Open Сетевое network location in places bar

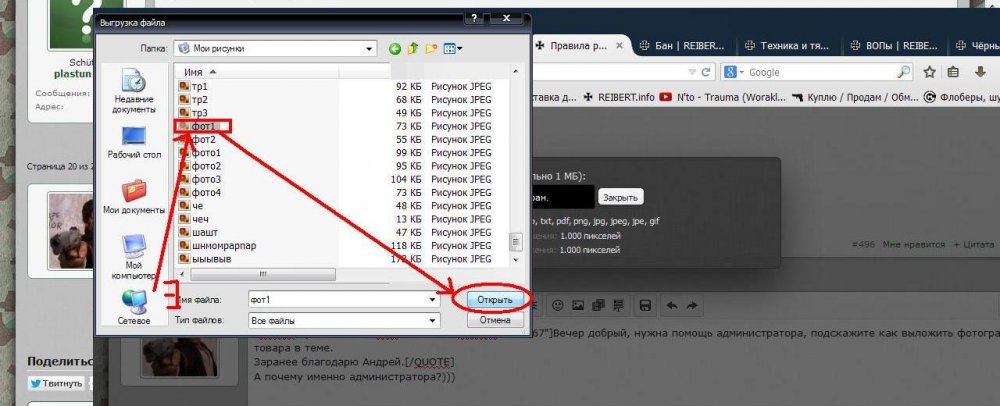click(134, 307)
